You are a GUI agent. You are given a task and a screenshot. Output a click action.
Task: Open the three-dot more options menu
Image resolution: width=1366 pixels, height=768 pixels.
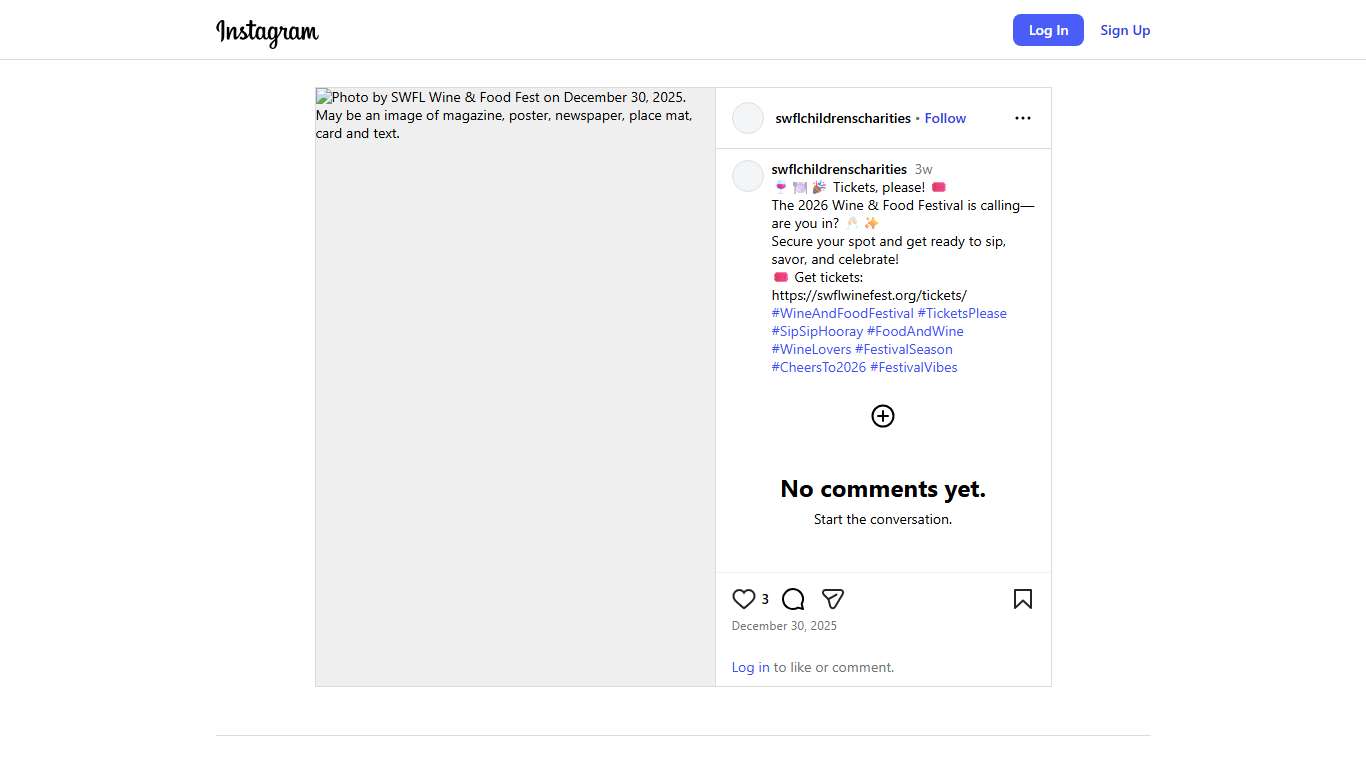[x=1022, y=118]
